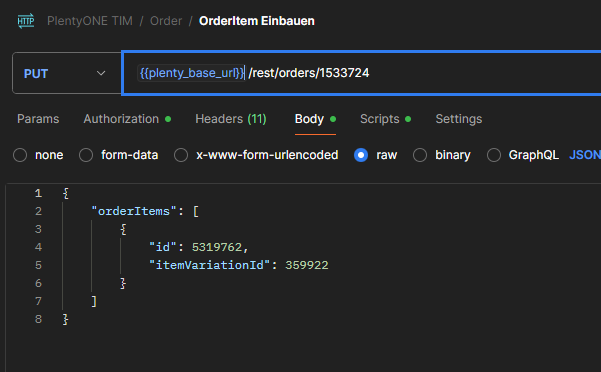The width and height of the screenshot is (601, 372).
Task: Click the "id" key on line 4
Action: (163, 247)
